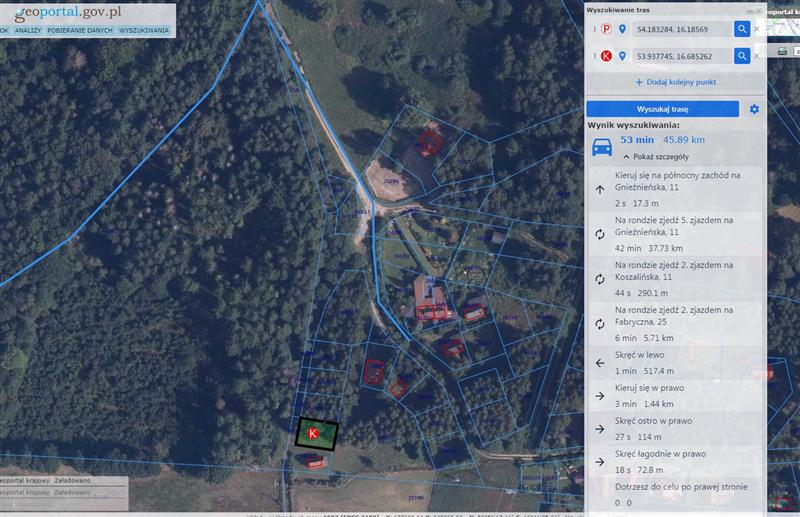Select the car transport mode icon
Viewport: 800px width, 517px height.
tap(602, 147)
